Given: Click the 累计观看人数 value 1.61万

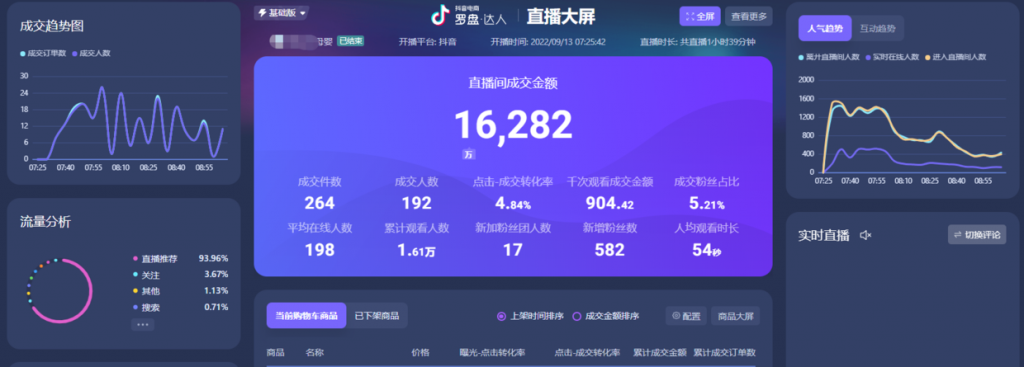Looking at the screenshot, I should pos(417,249).
